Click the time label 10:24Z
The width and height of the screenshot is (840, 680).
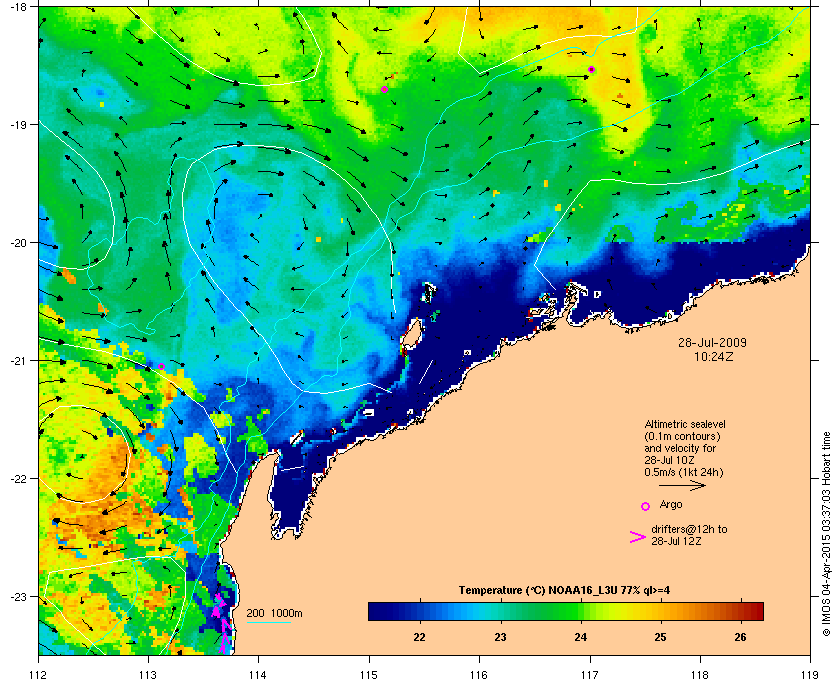[x=714, y=356]
